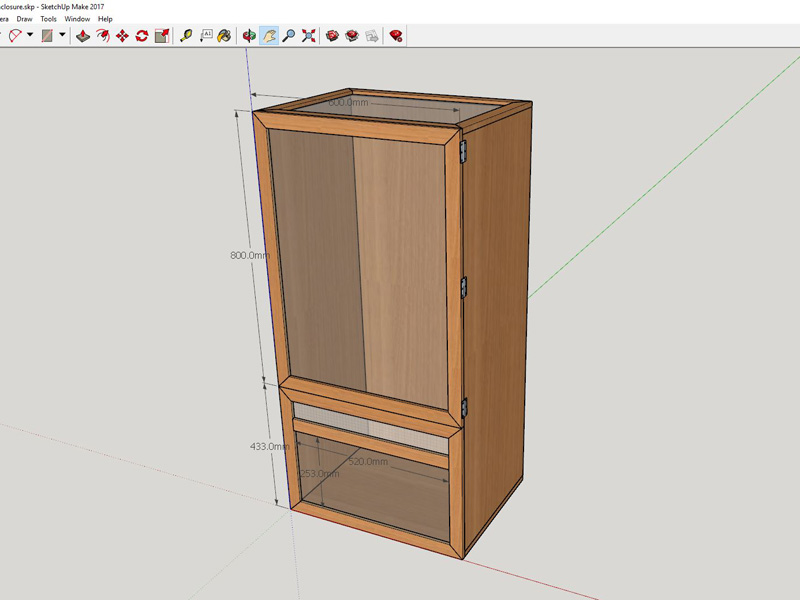Click the 800.0mm dimension label
Viewport: 800px width, 600px height.
(x=250, y=255)
